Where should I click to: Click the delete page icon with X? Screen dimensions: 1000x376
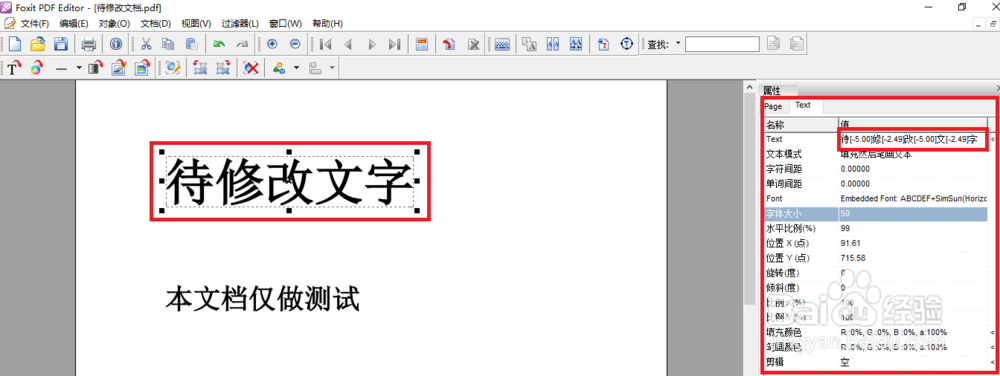pyautogui.click(x=473, y=44)
